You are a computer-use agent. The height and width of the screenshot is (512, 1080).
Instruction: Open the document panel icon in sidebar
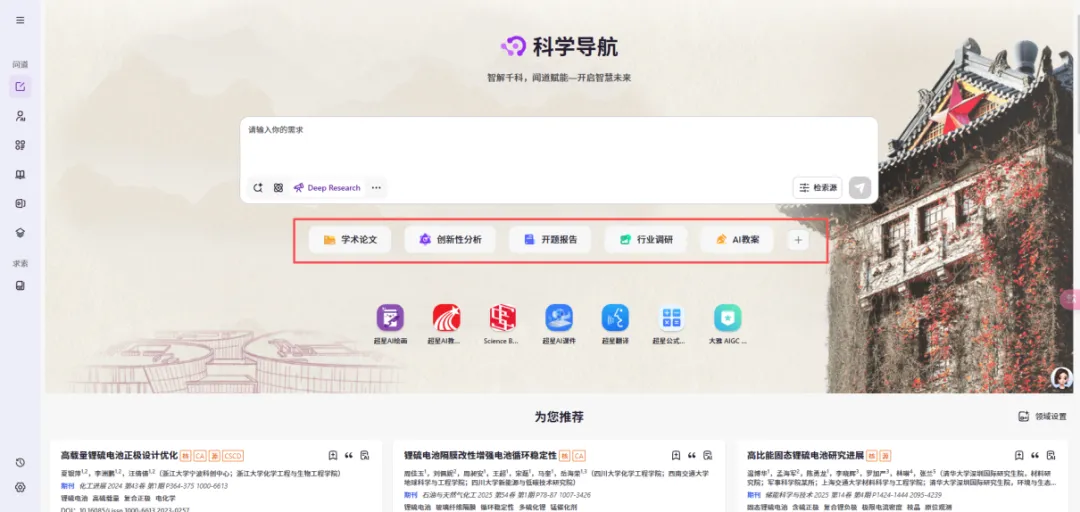[20, 203]
